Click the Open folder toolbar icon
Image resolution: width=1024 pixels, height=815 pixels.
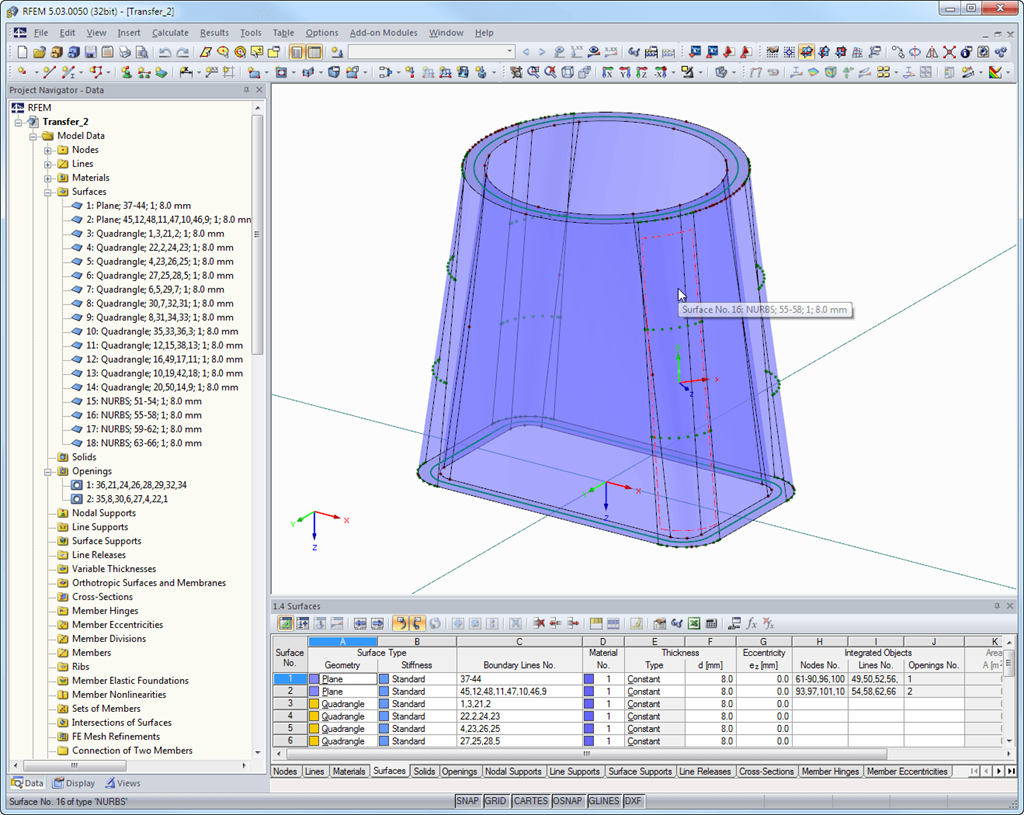coord(38,52)
